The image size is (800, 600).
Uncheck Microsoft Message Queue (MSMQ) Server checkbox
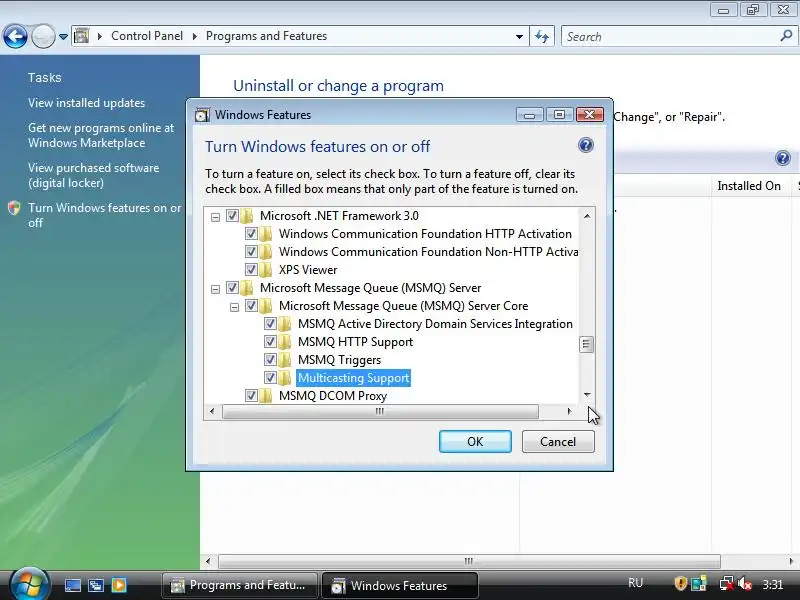(x=232, y=288)
